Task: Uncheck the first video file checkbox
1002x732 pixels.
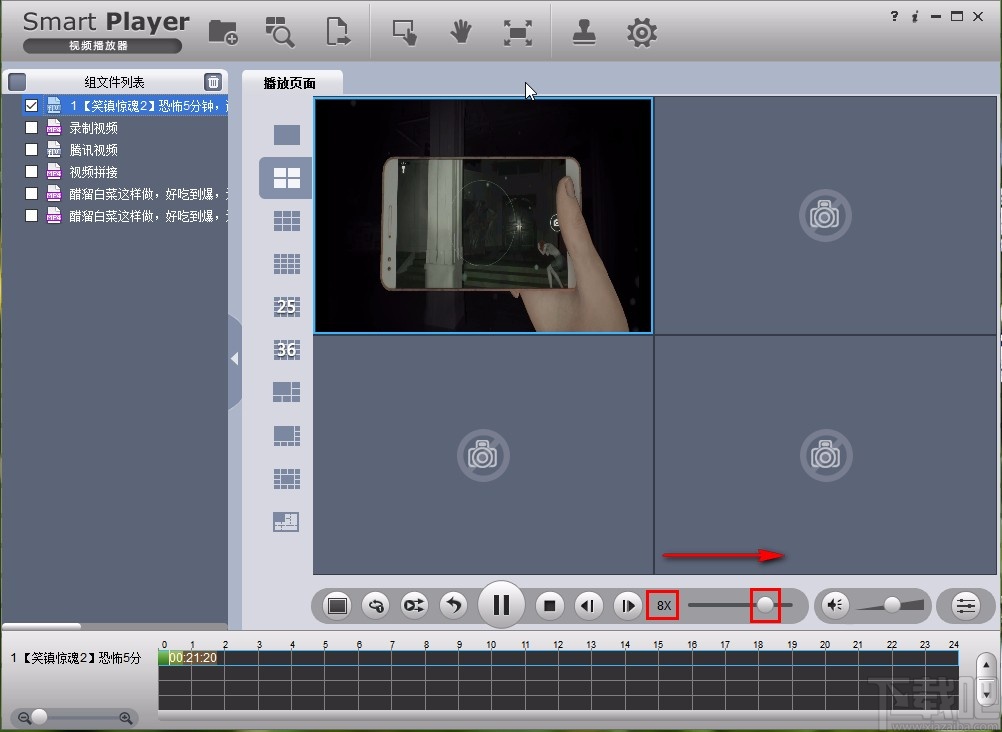Action: coord(32,105)
